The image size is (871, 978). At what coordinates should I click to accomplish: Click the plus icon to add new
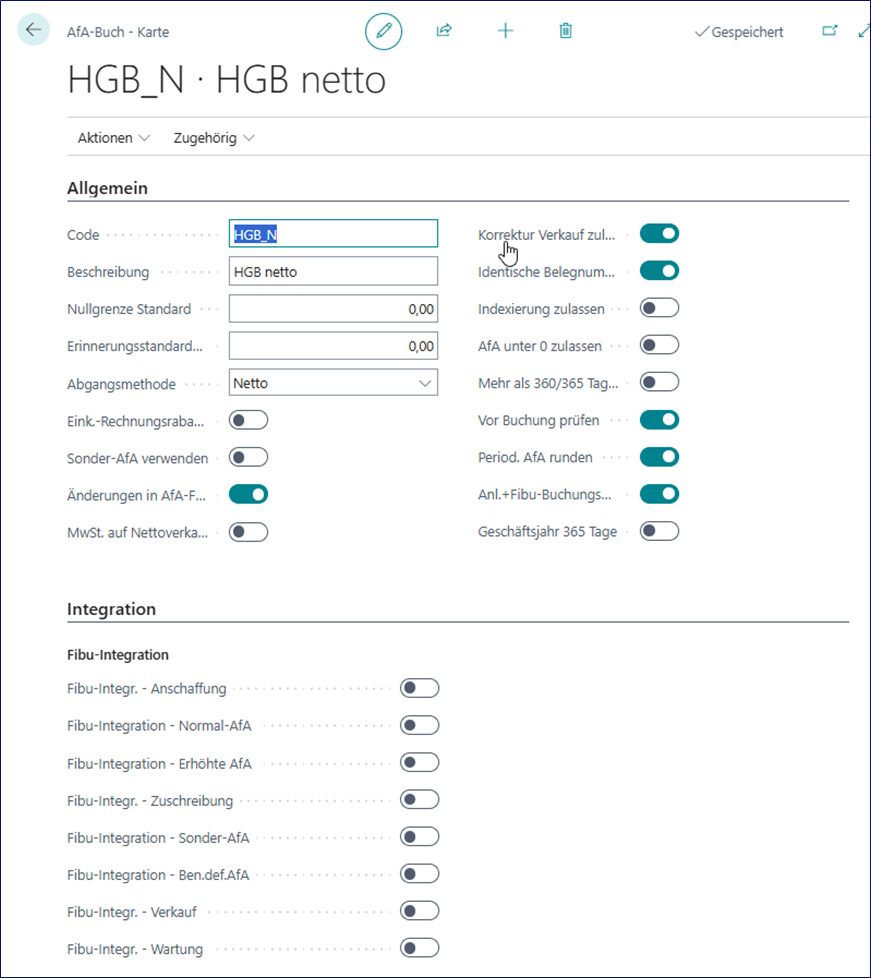(505, 31)
